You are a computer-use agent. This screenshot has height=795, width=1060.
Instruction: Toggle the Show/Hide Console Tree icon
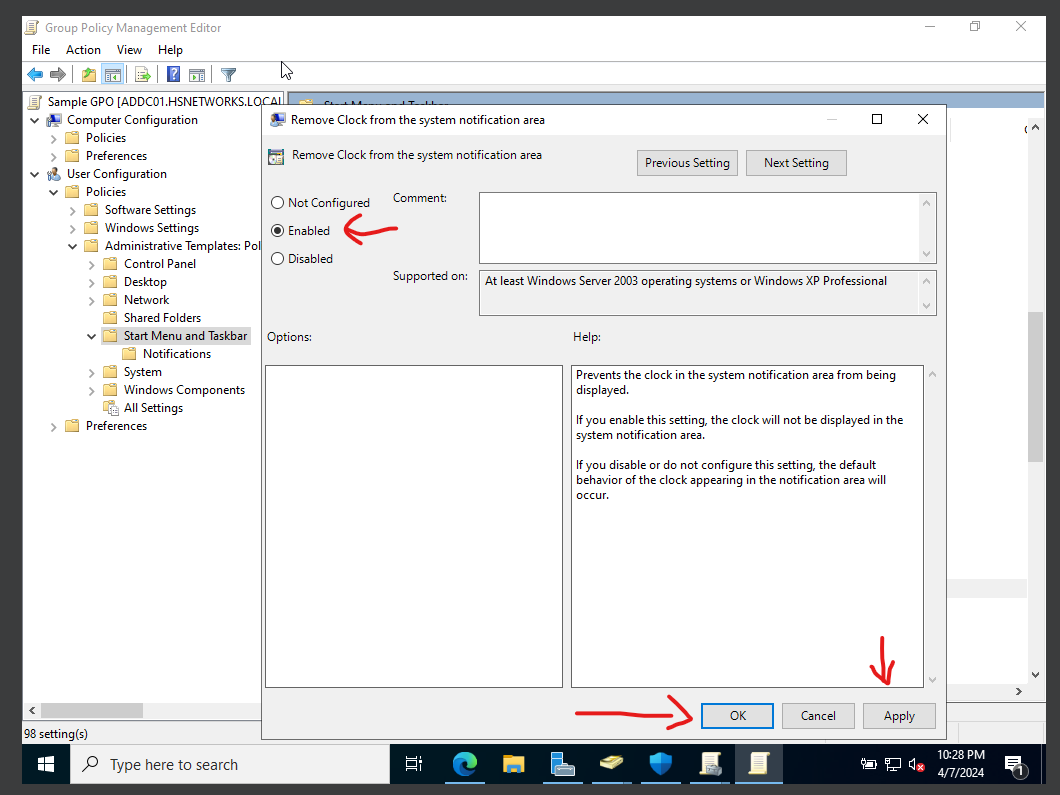(x=113, y=74)
